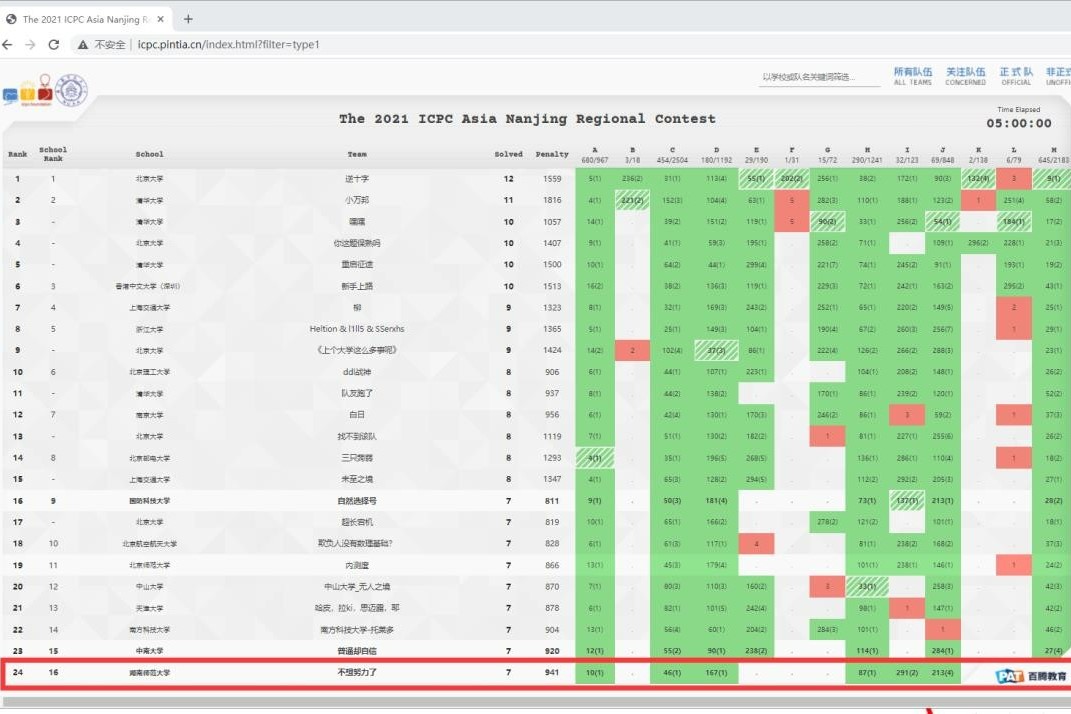1071x714 pixels.
Task: Show ALL TEAMS filter
Action: (912, 76)
